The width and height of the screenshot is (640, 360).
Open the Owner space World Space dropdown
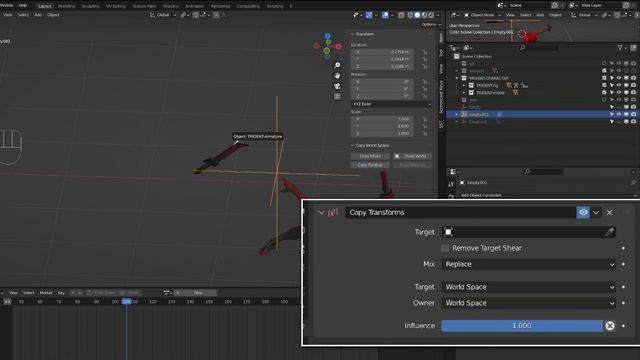[x=529, y=303]
